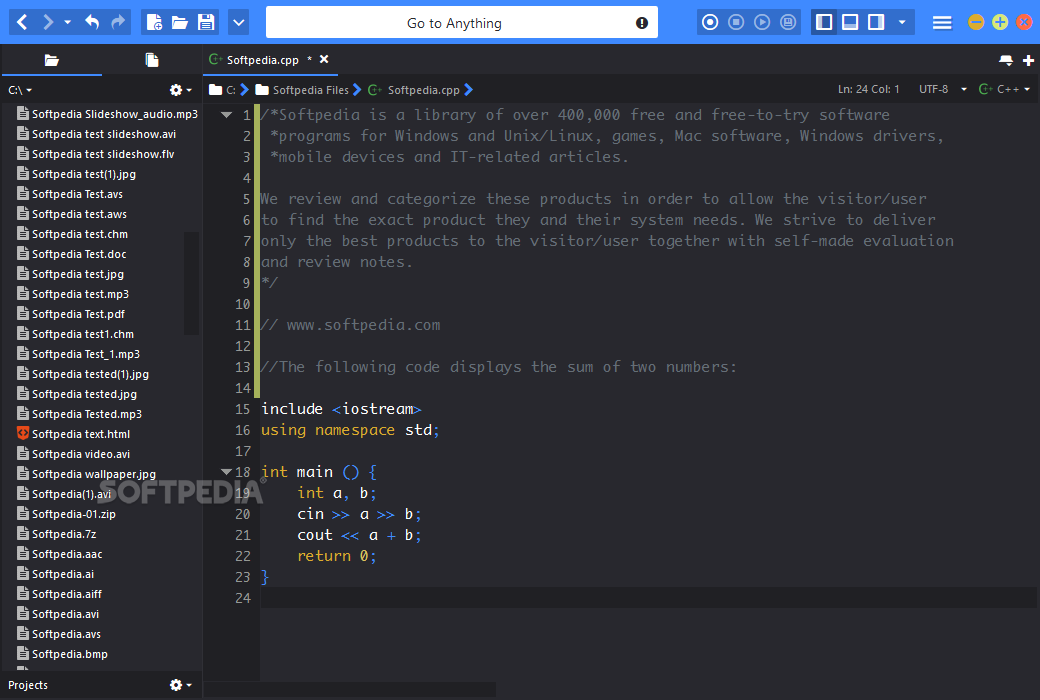Select Softpedia Test.pdf file
1040x700 pixels.
tap(70, 314)
